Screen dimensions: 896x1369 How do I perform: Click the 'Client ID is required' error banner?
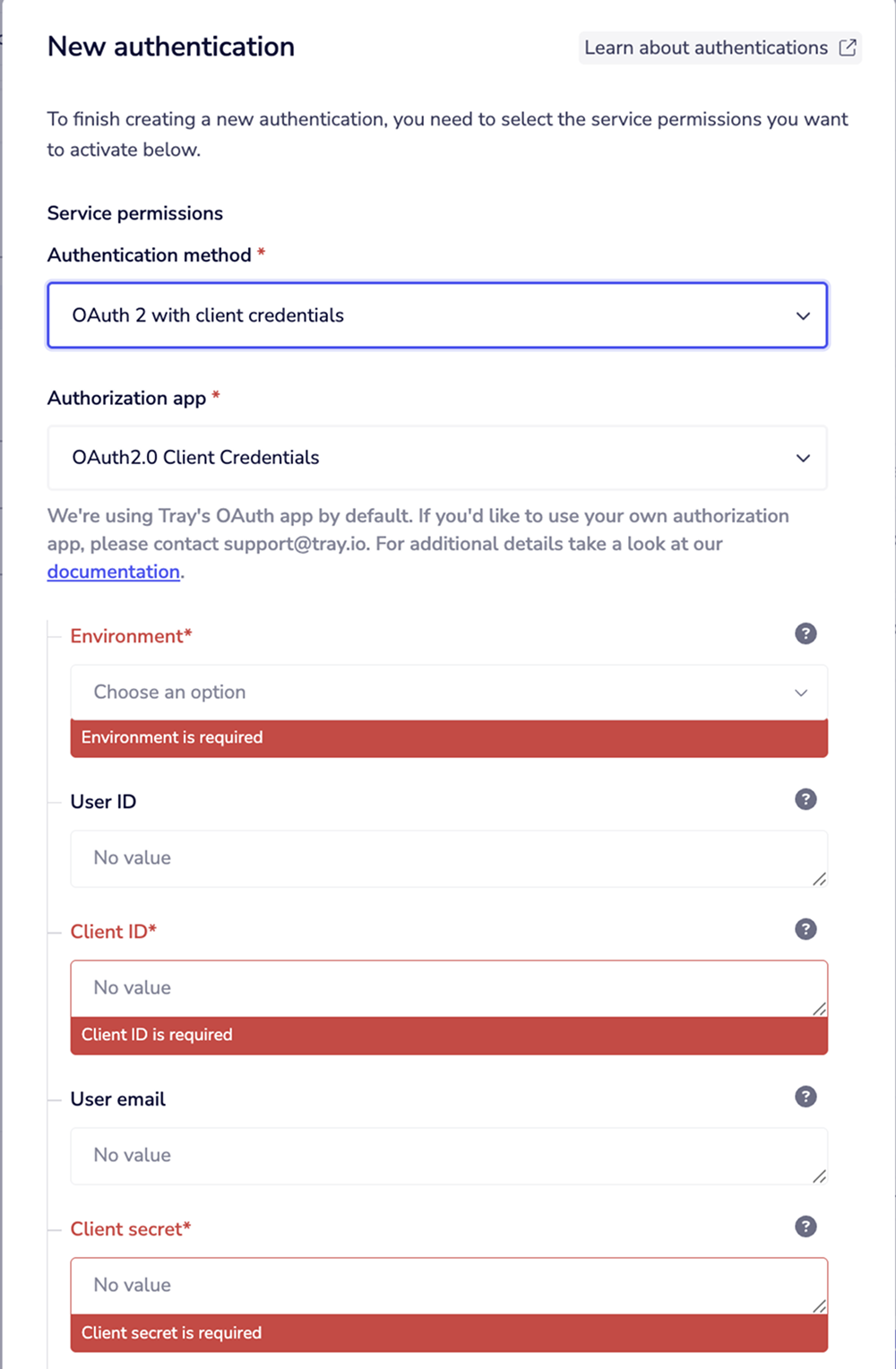[x=448, y=1035]
